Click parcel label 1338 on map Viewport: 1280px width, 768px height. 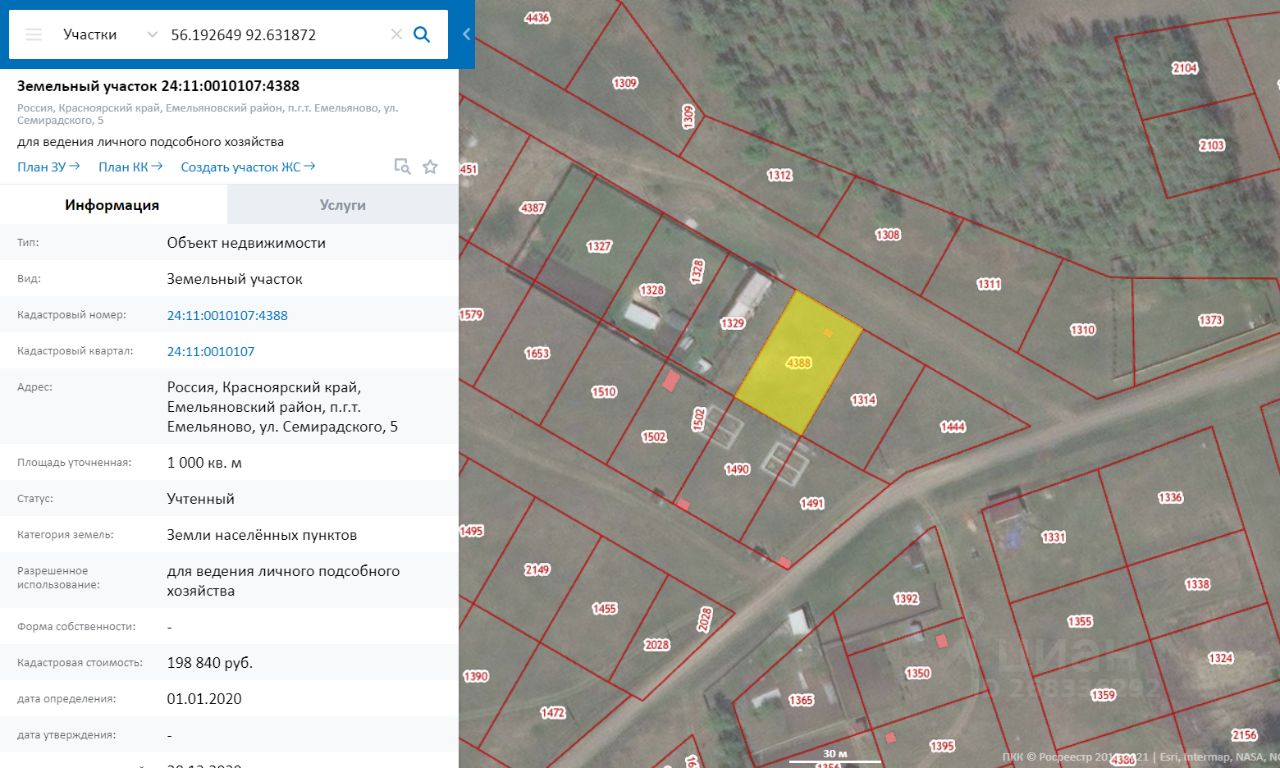(x=1197, y=584)
